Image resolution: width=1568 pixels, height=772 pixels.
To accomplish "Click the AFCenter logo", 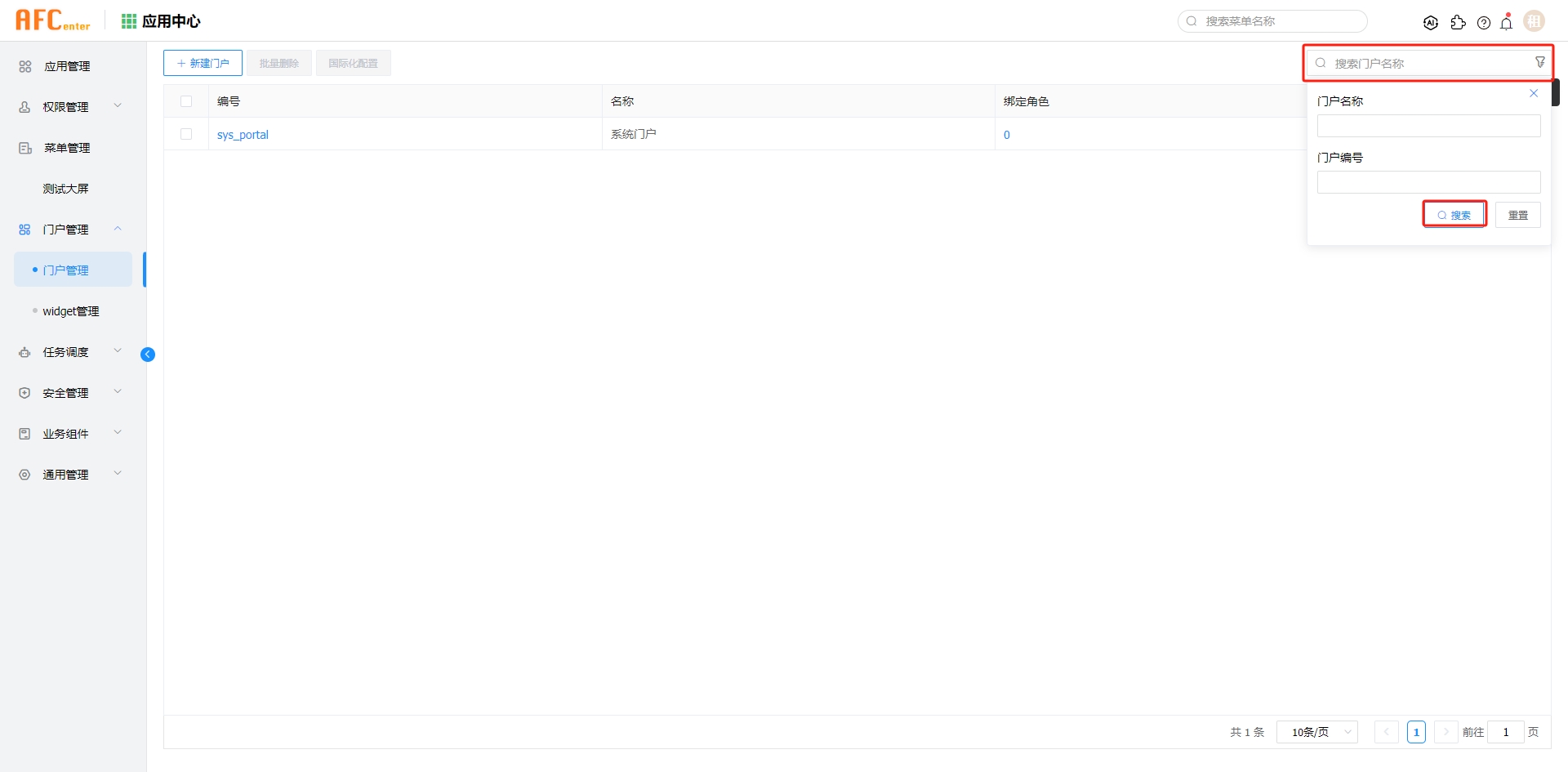I will (52, 20).
